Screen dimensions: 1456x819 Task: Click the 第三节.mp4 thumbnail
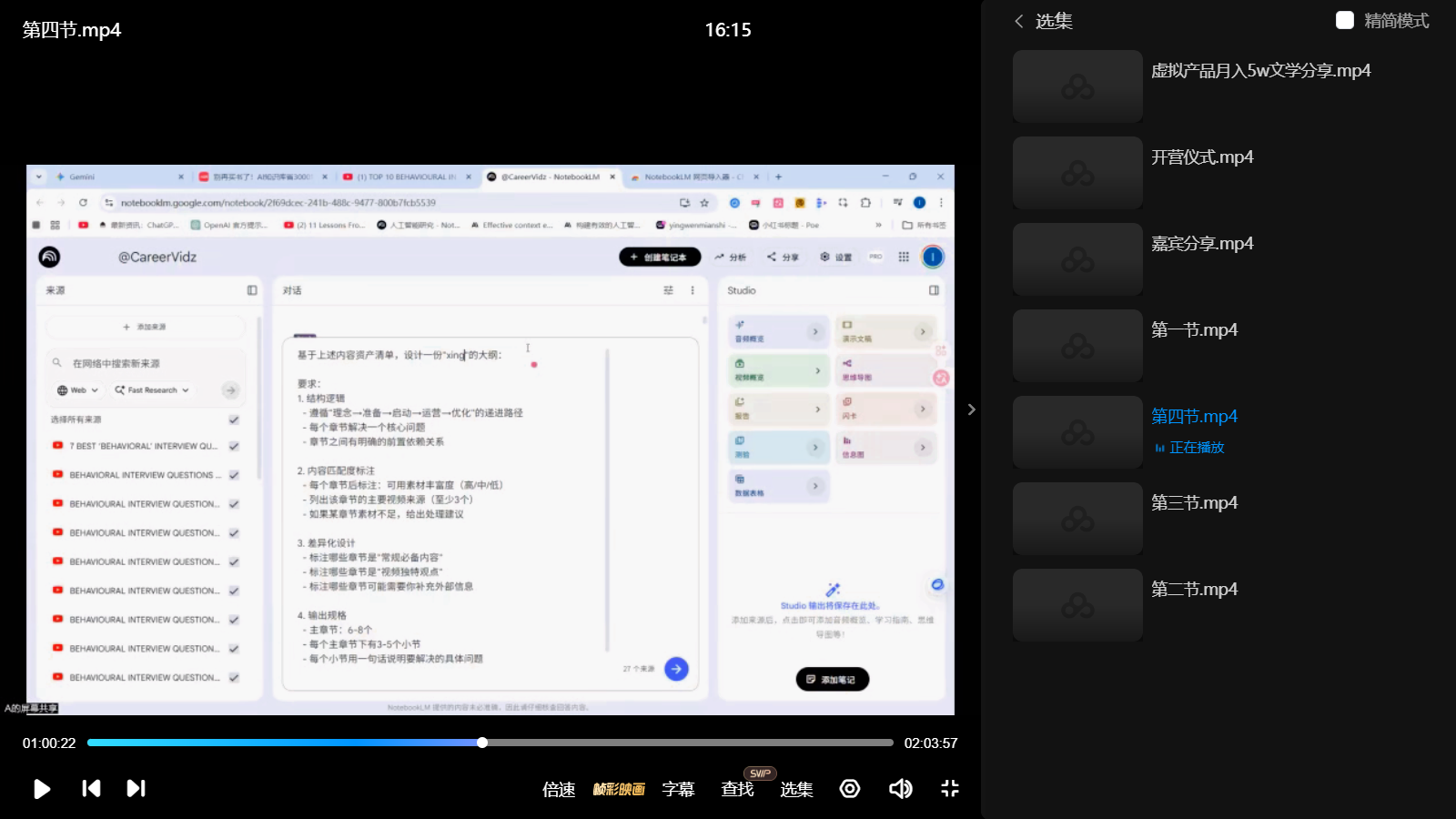[x=1077, y=519]
